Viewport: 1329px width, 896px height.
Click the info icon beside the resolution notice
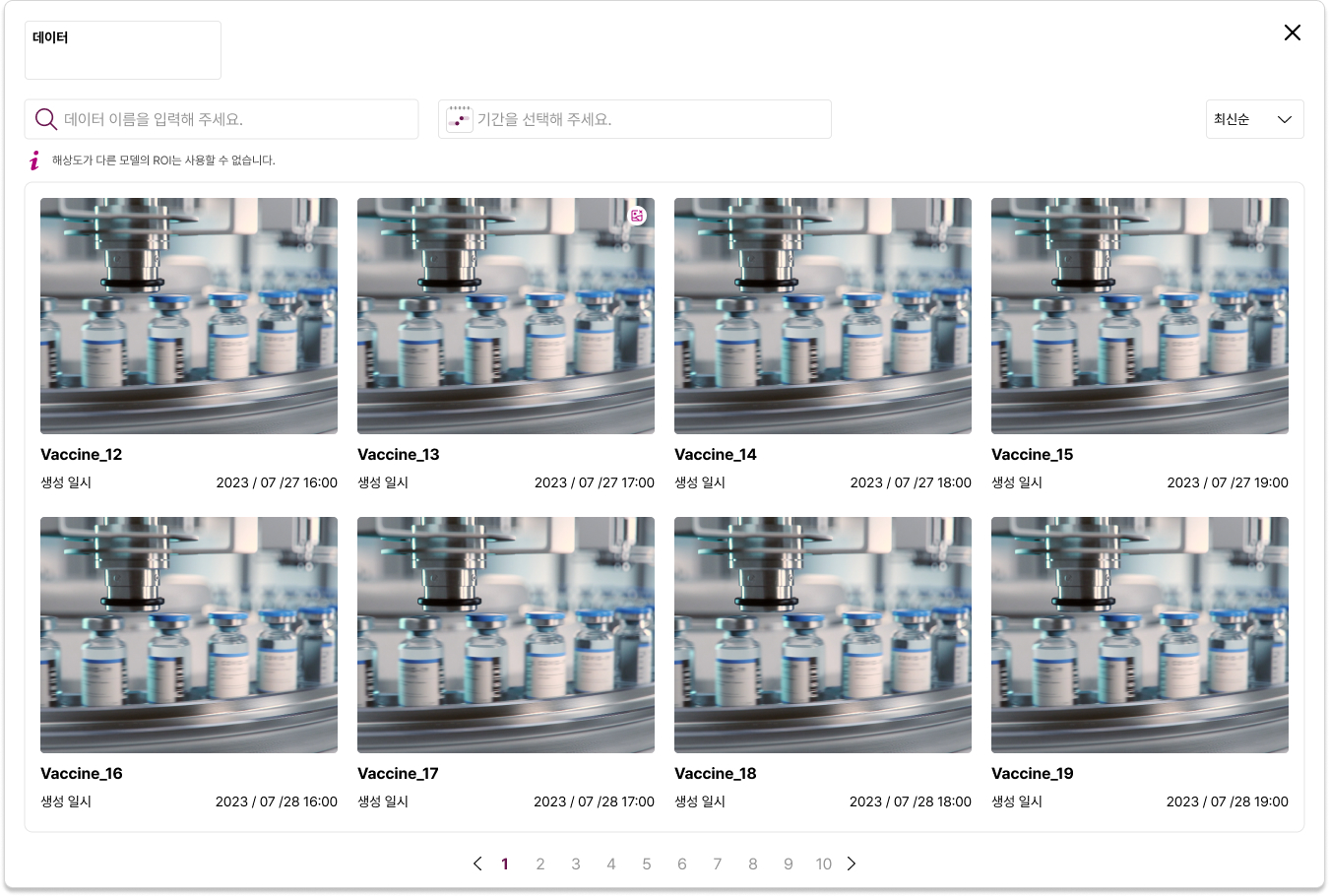pos(34,160)
